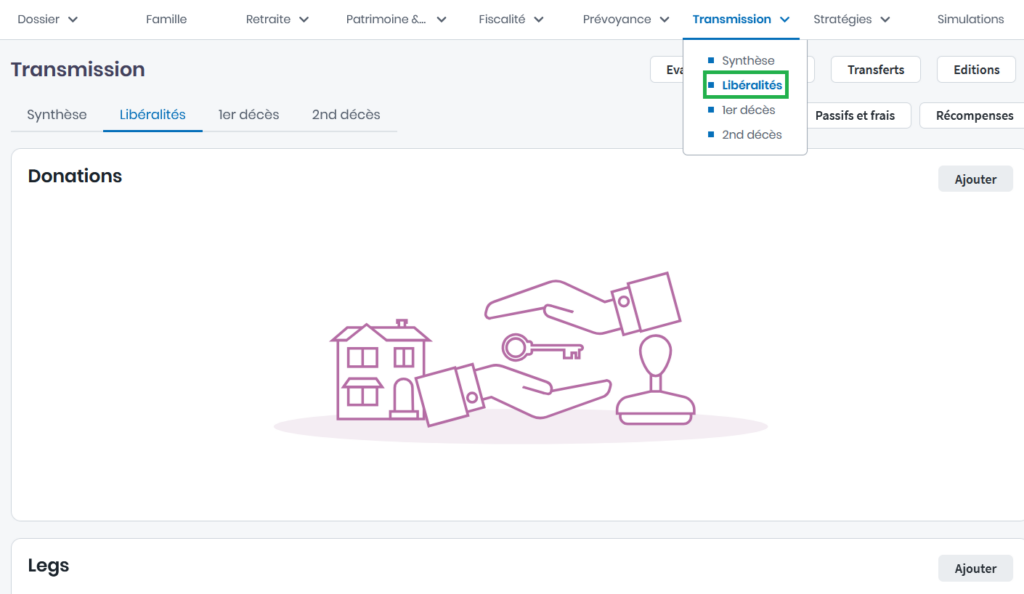Viewport: 1024px width, 594px height.
Task: Choose Synthèse in the Transmission dropdown list
Action: [x=747, y=61]
